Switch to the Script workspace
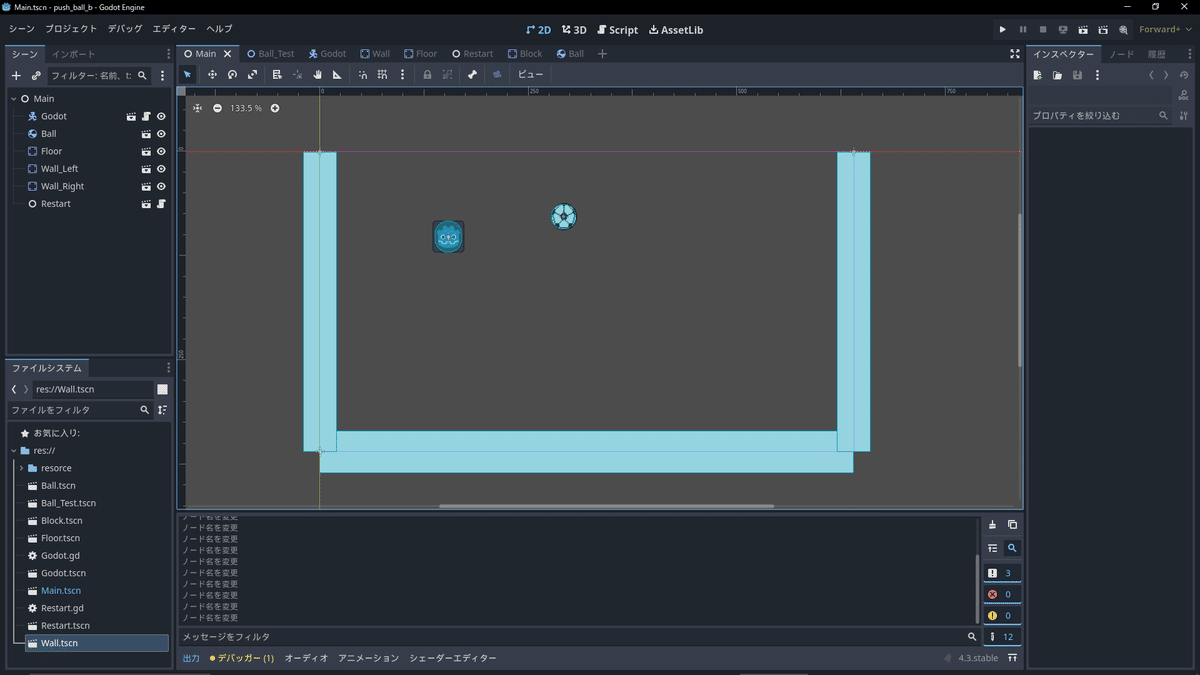 (617, 29)
